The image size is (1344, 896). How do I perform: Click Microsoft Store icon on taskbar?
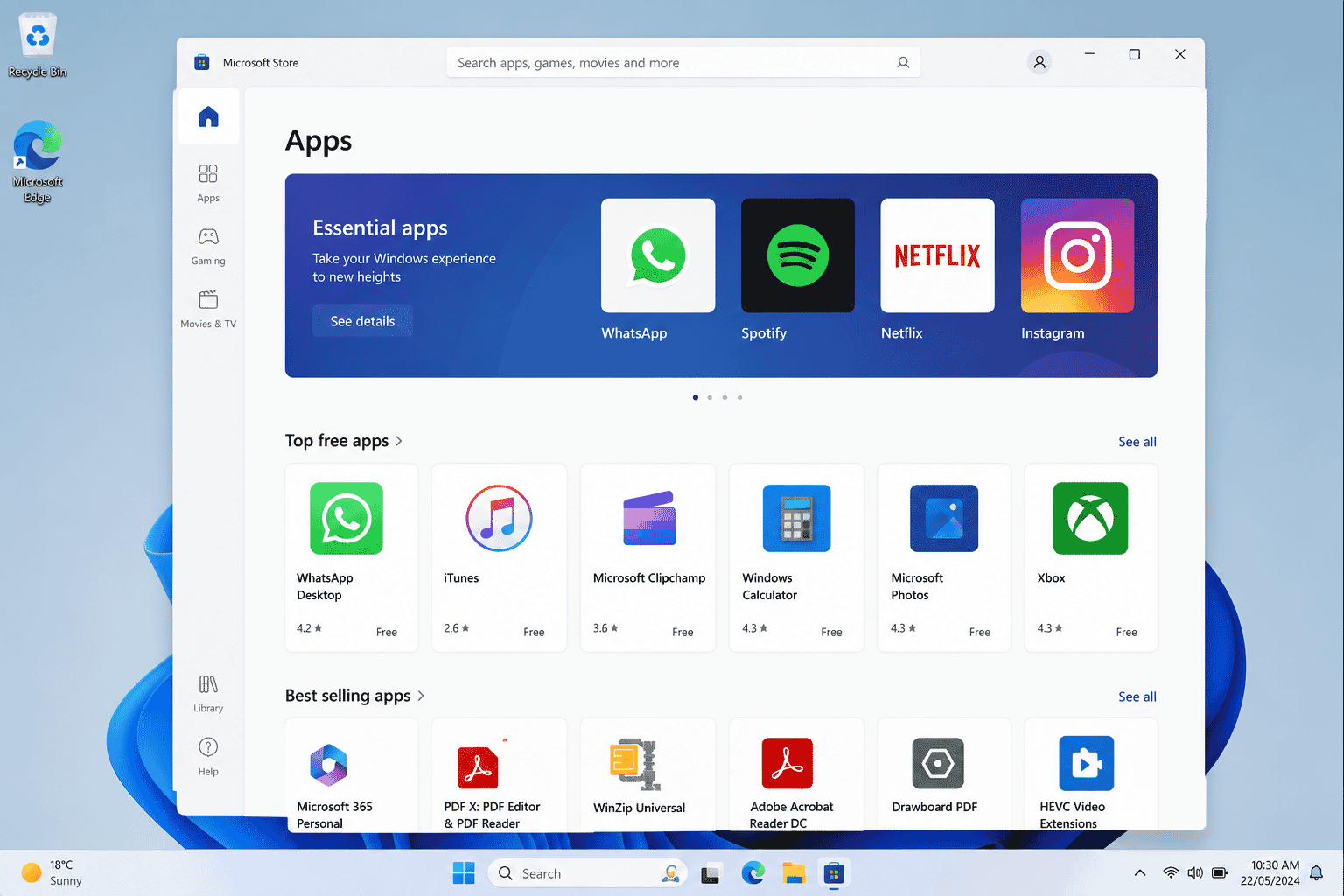834,873
